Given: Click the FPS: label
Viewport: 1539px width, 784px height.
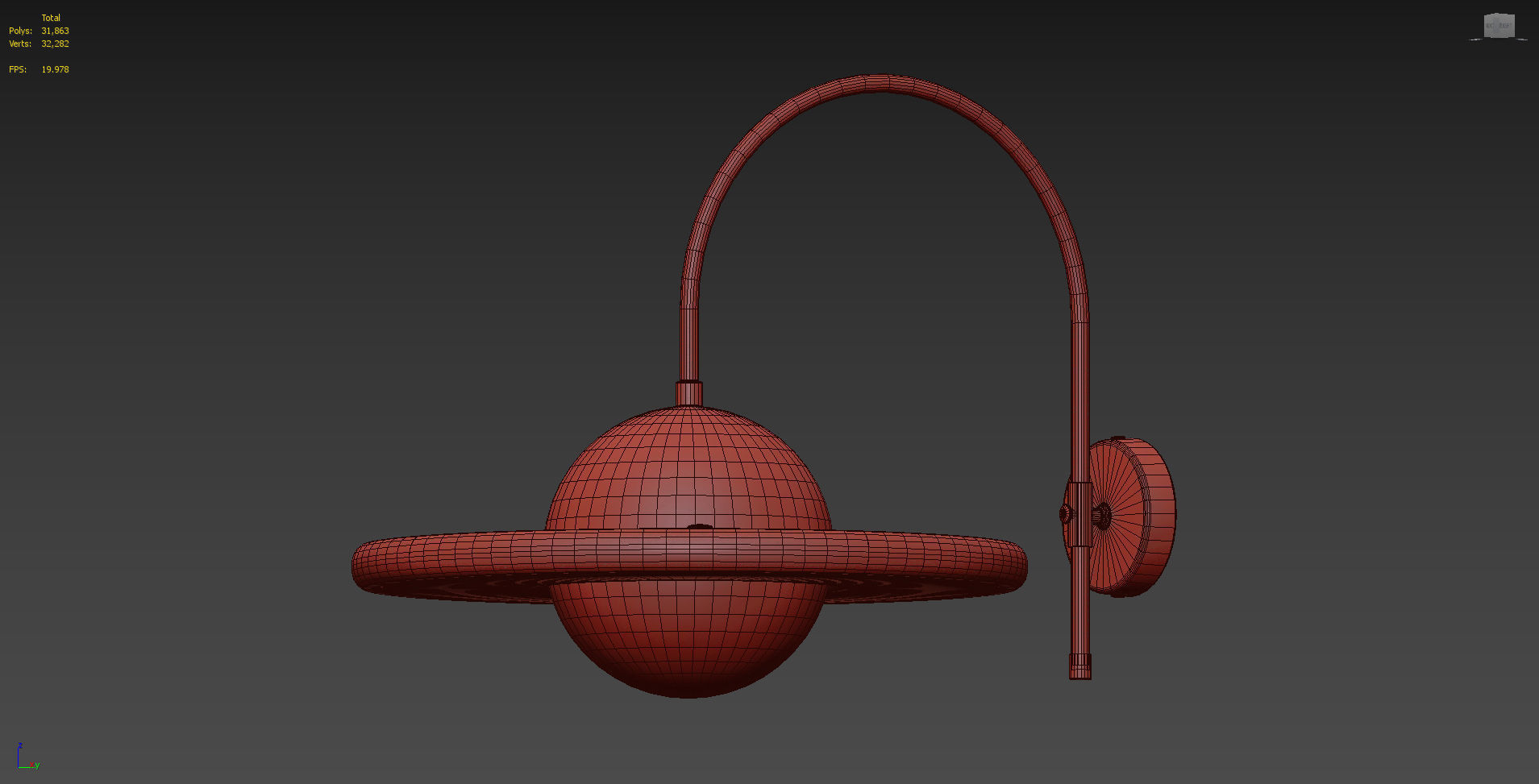Looking at the screenshot, I should point(18,69).
